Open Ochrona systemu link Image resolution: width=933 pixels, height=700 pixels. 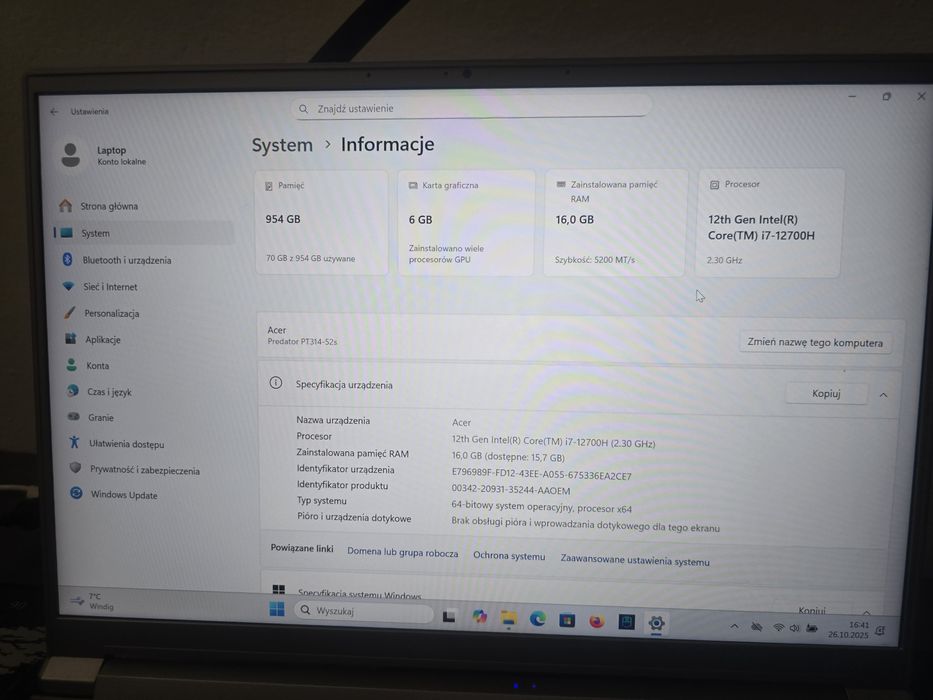[509, 556]
